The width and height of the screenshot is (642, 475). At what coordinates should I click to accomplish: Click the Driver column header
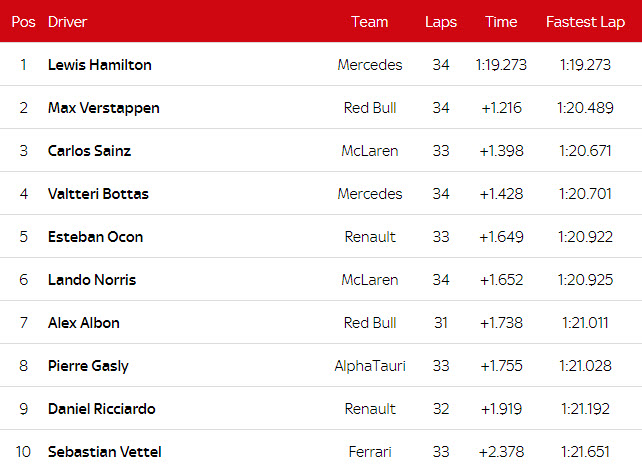[67, 21]
